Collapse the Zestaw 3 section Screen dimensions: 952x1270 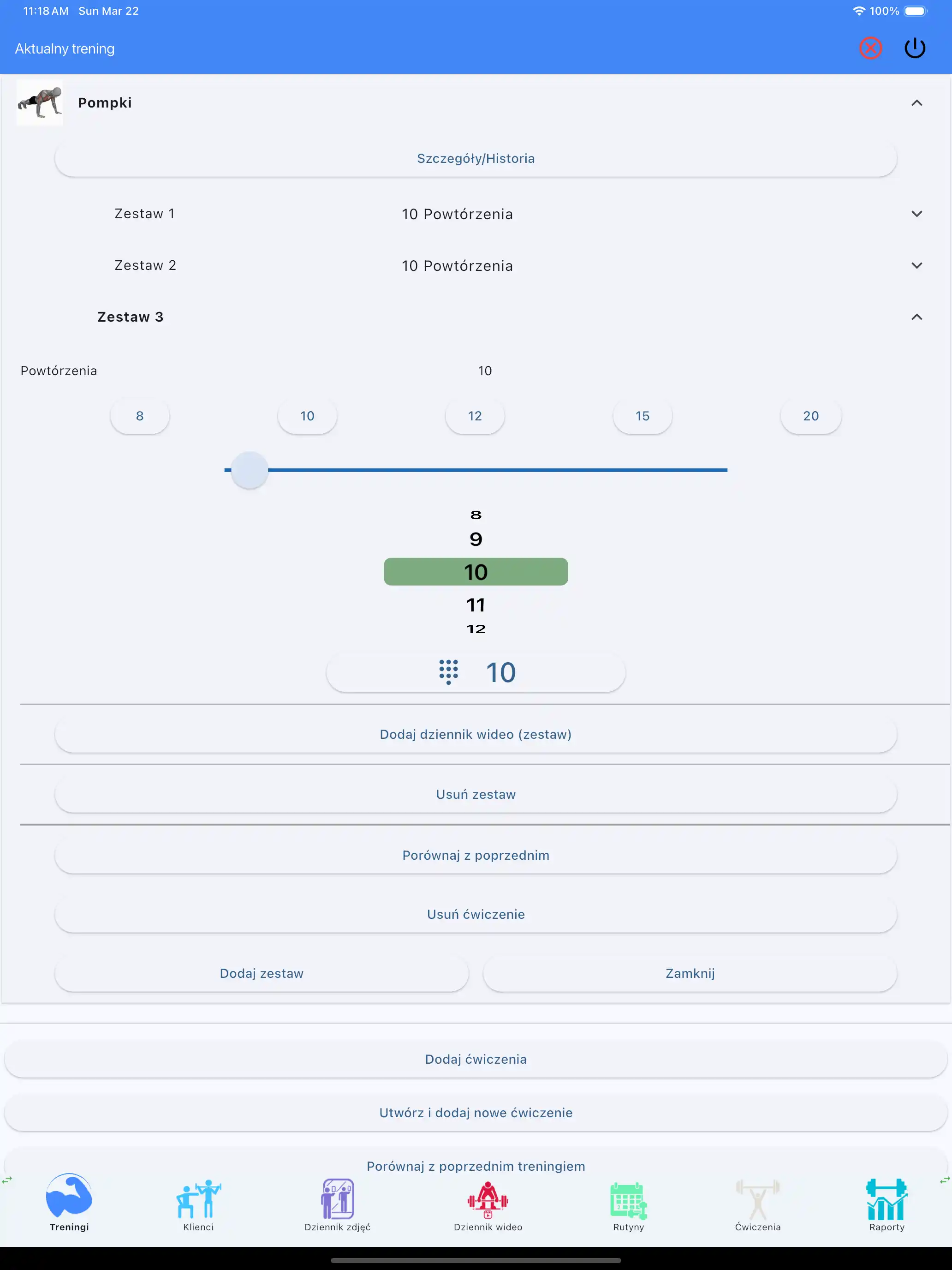[x=916, y=317]
